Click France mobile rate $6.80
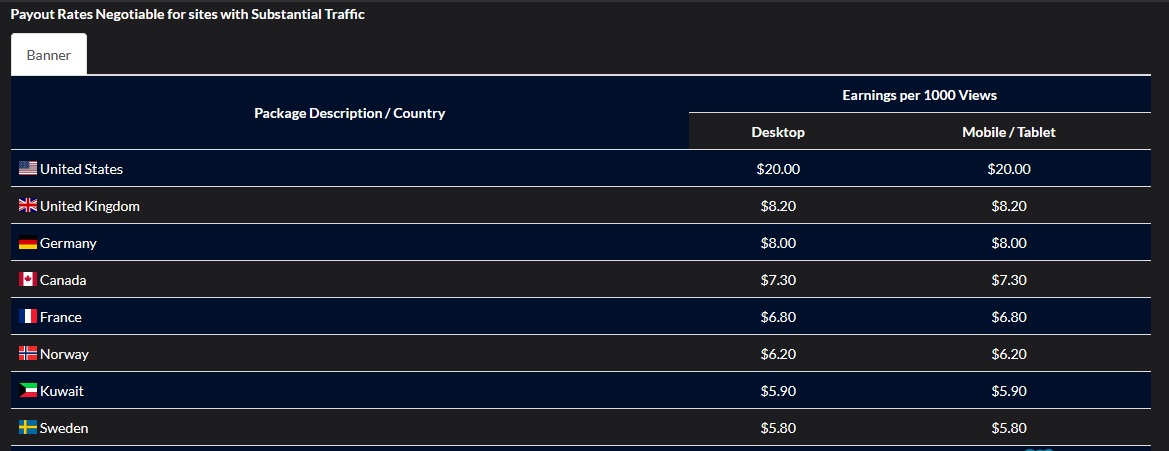The width and height of the screenshot is (1169, 451). (1008, 317)
